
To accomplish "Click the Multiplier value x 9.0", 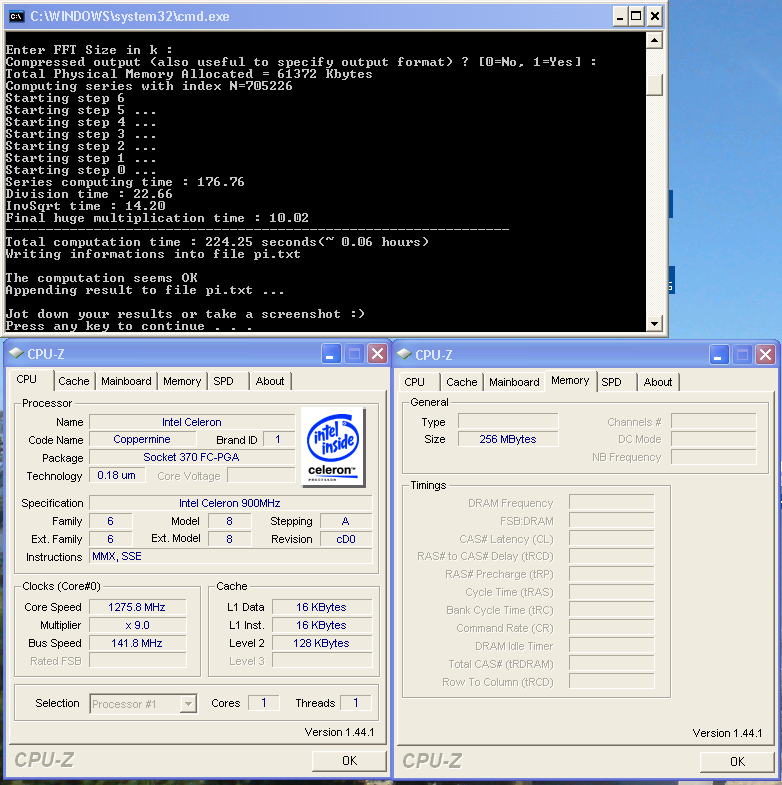I will [138, 625].
